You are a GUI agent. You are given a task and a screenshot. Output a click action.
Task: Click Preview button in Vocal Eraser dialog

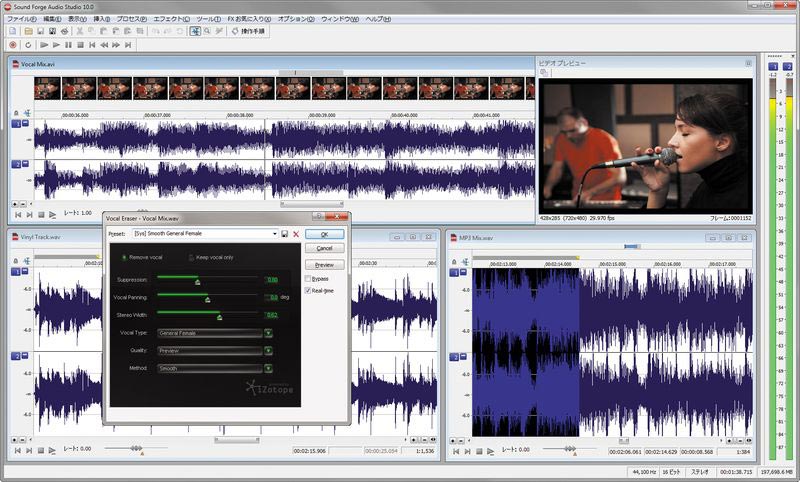(x=324, y=265)
